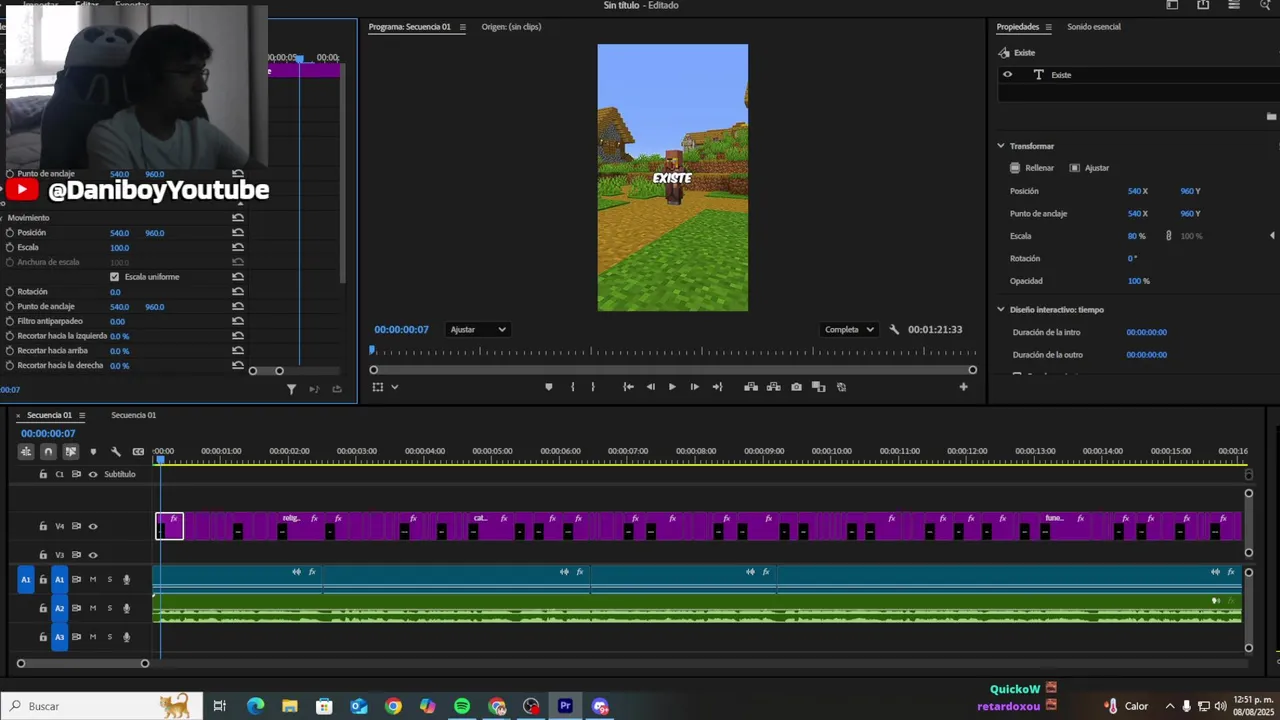Click the Play button in Program monitor
The width and height of the screenshot is (1280, 720).
(672, 387)
